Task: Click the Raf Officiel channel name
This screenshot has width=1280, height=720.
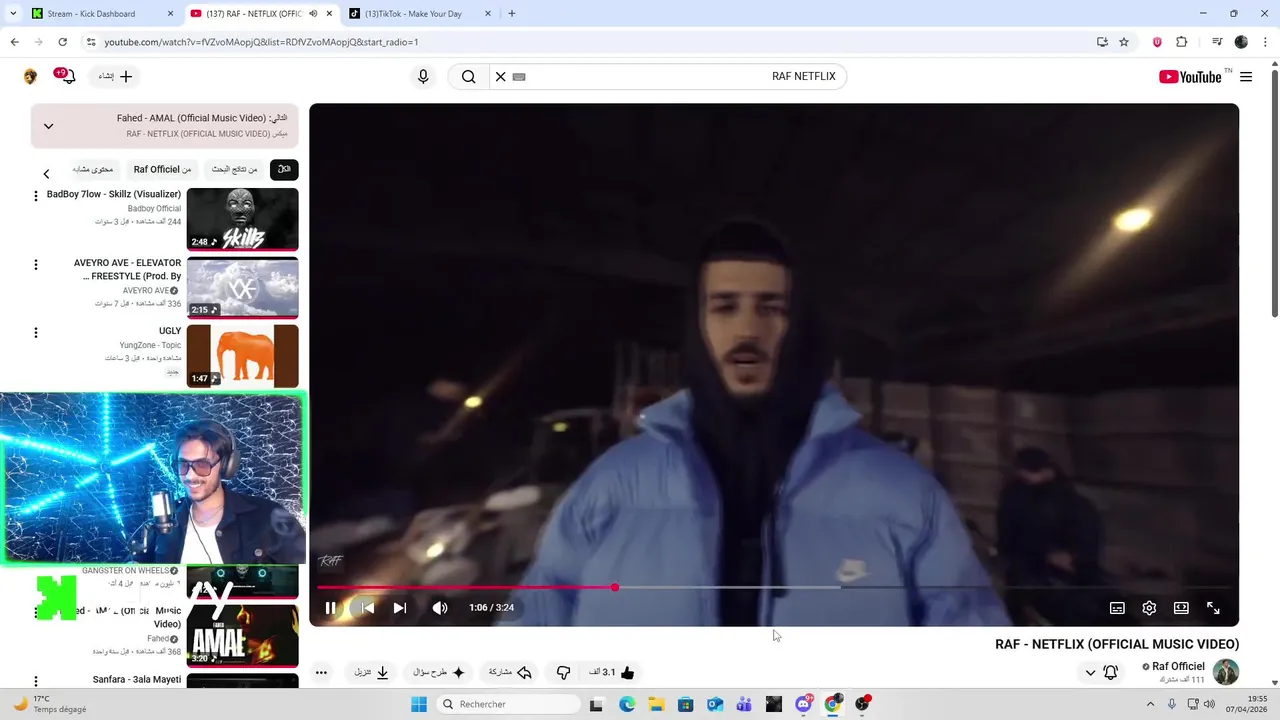Action: (1178, 667)
